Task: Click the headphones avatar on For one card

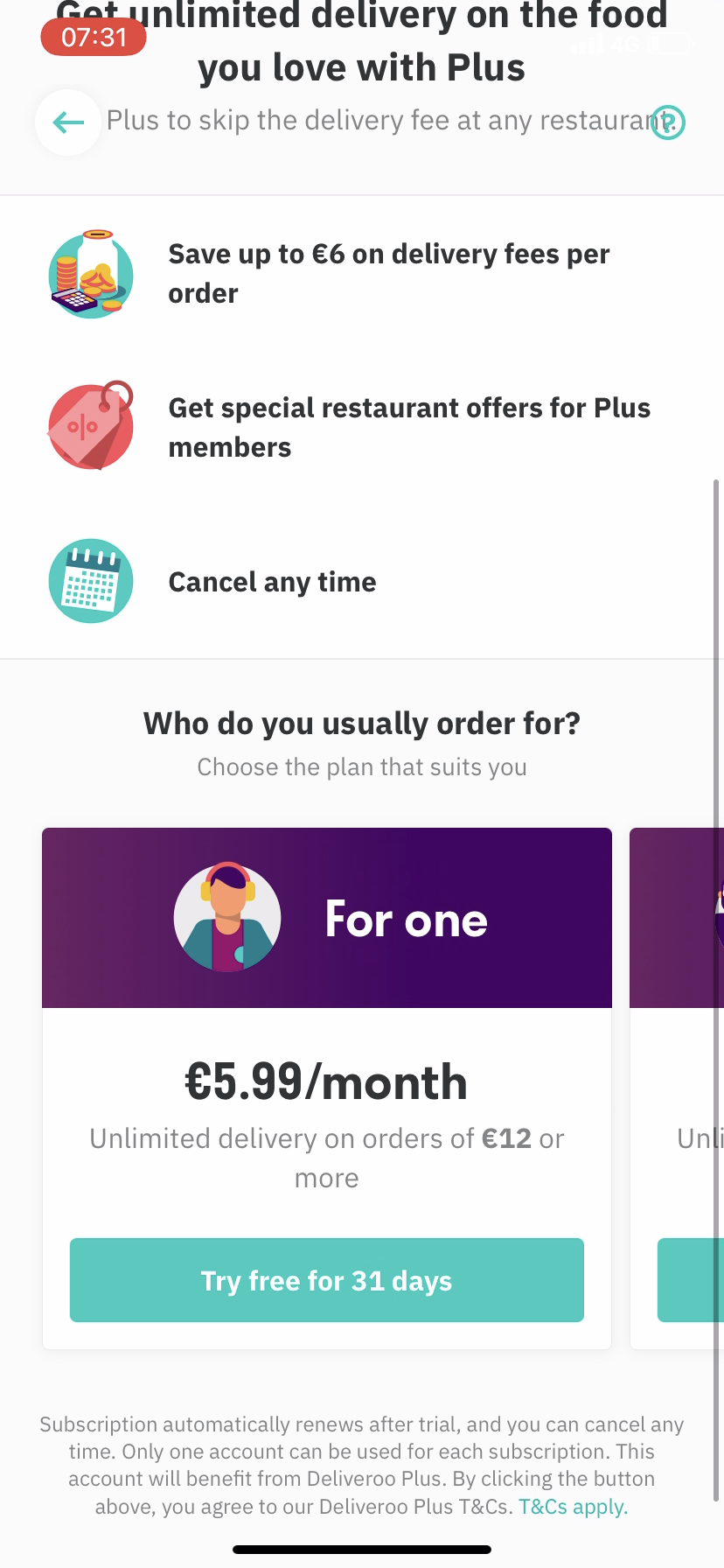Action: 227,918
